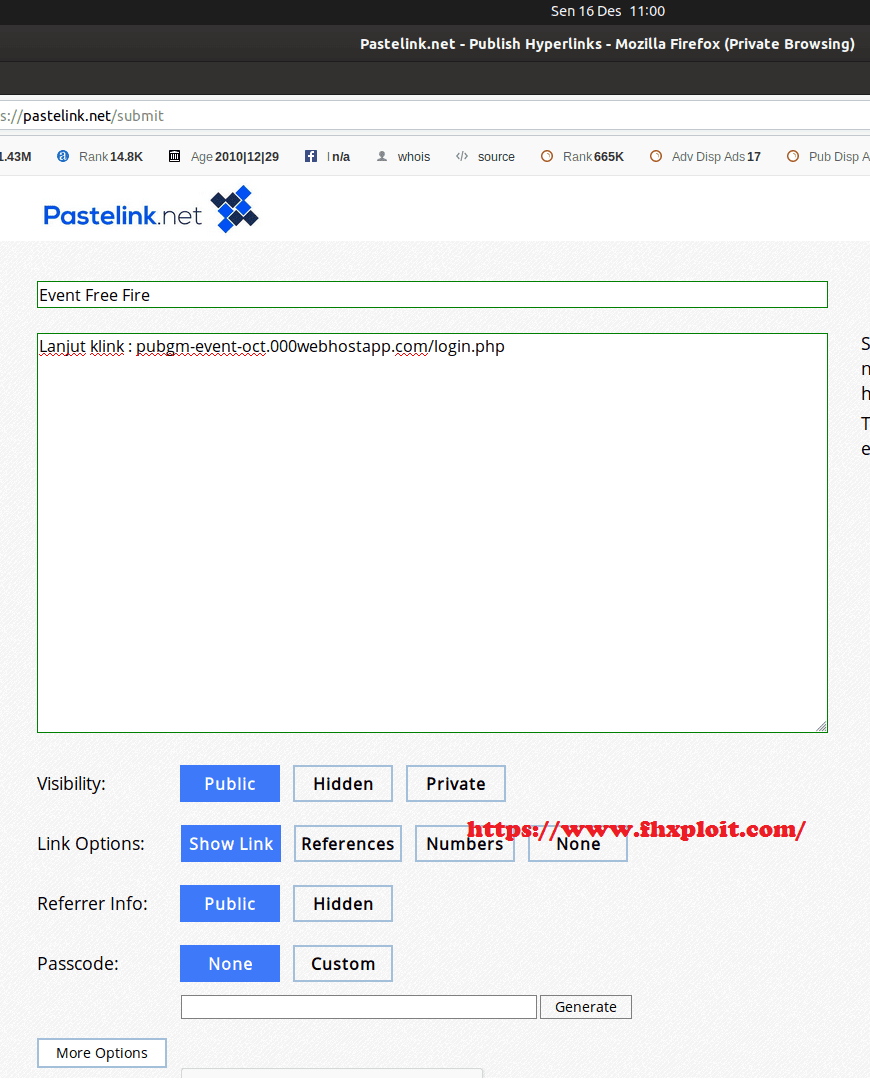Click the title field Event Free Fire
Screen dimensions: 870x1080
432,295
